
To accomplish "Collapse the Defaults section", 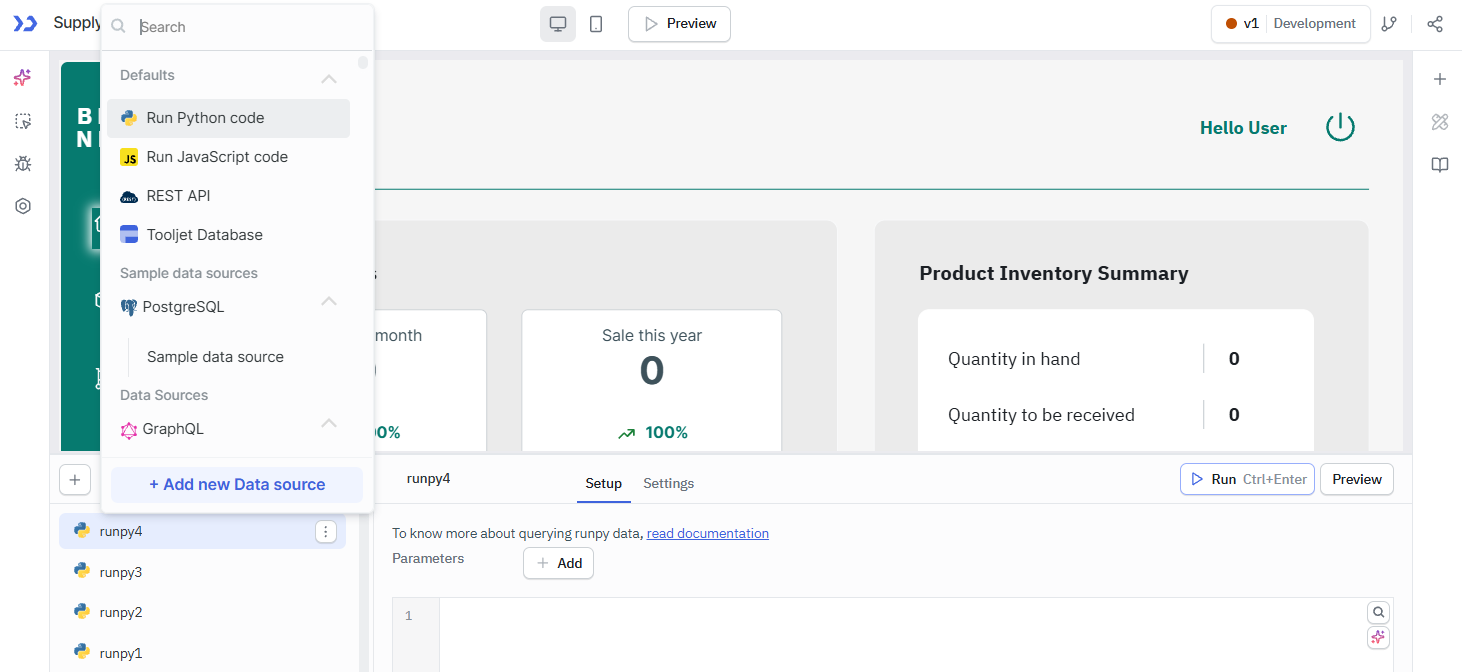I will click(329, 78).
